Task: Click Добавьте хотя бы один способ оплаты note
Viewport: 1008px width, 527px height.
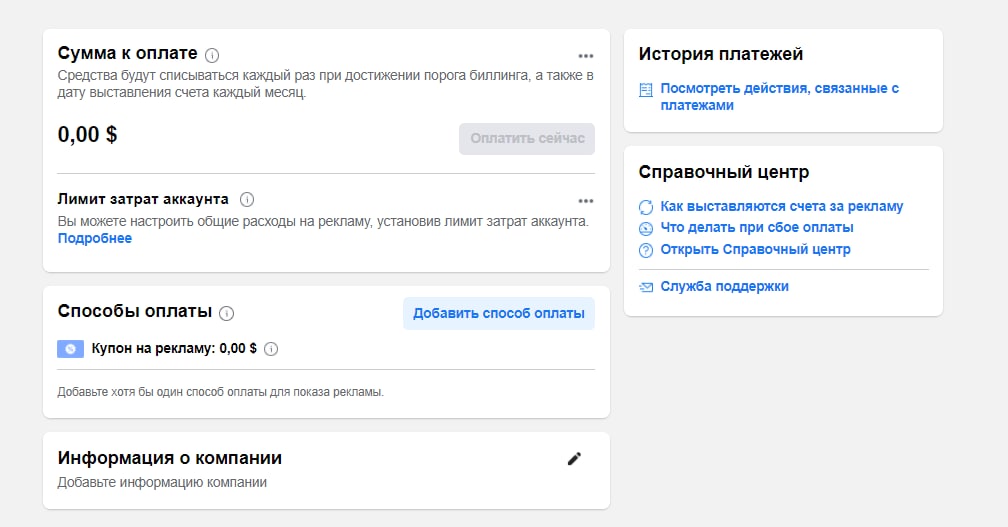Action: pyautogui.click(x=220, y=392)
